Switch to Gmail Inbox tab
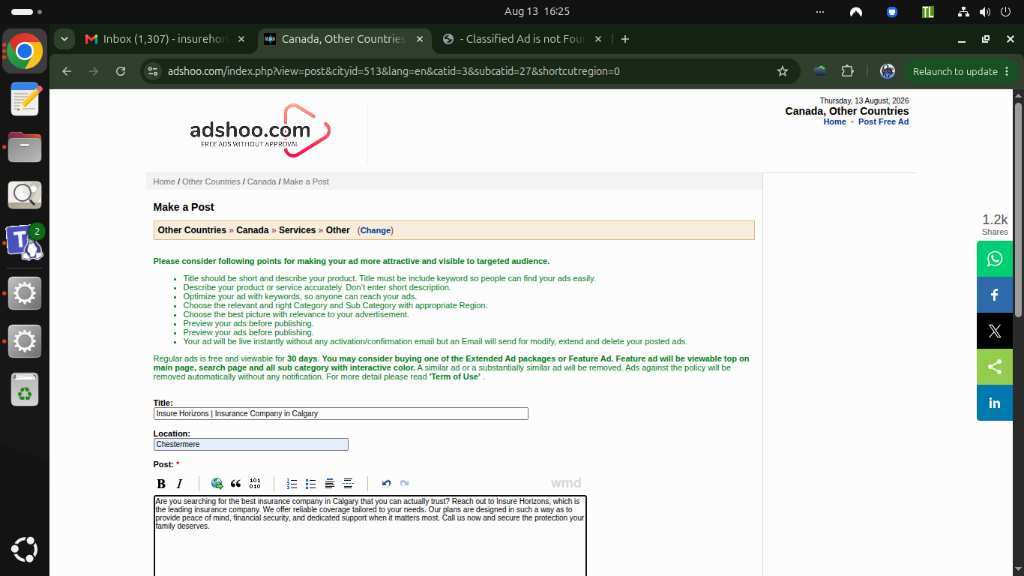 point(165,39)
